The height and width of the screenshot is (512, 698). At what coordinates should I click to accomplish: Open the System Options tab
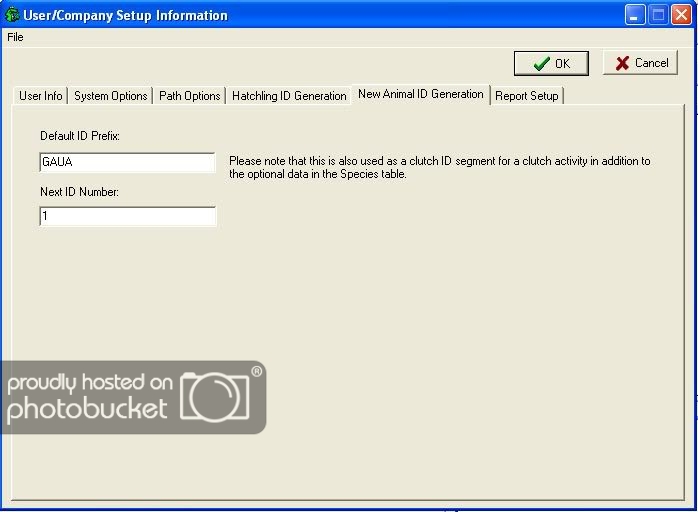coord(111,96)
